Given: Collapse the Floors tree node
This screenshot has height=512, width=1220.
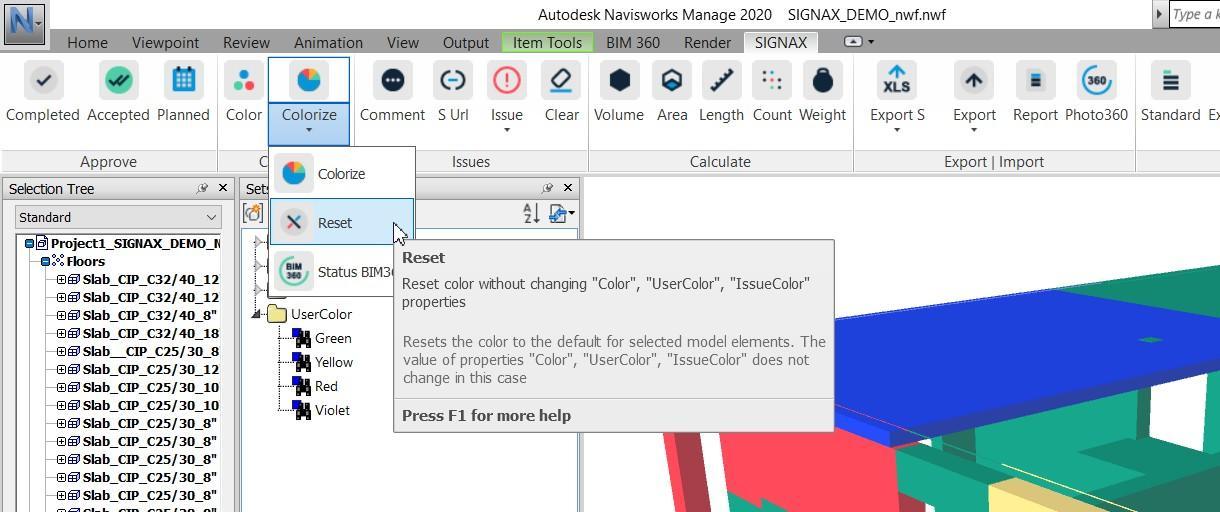Looking at the screenshot, I should point(45,261).
